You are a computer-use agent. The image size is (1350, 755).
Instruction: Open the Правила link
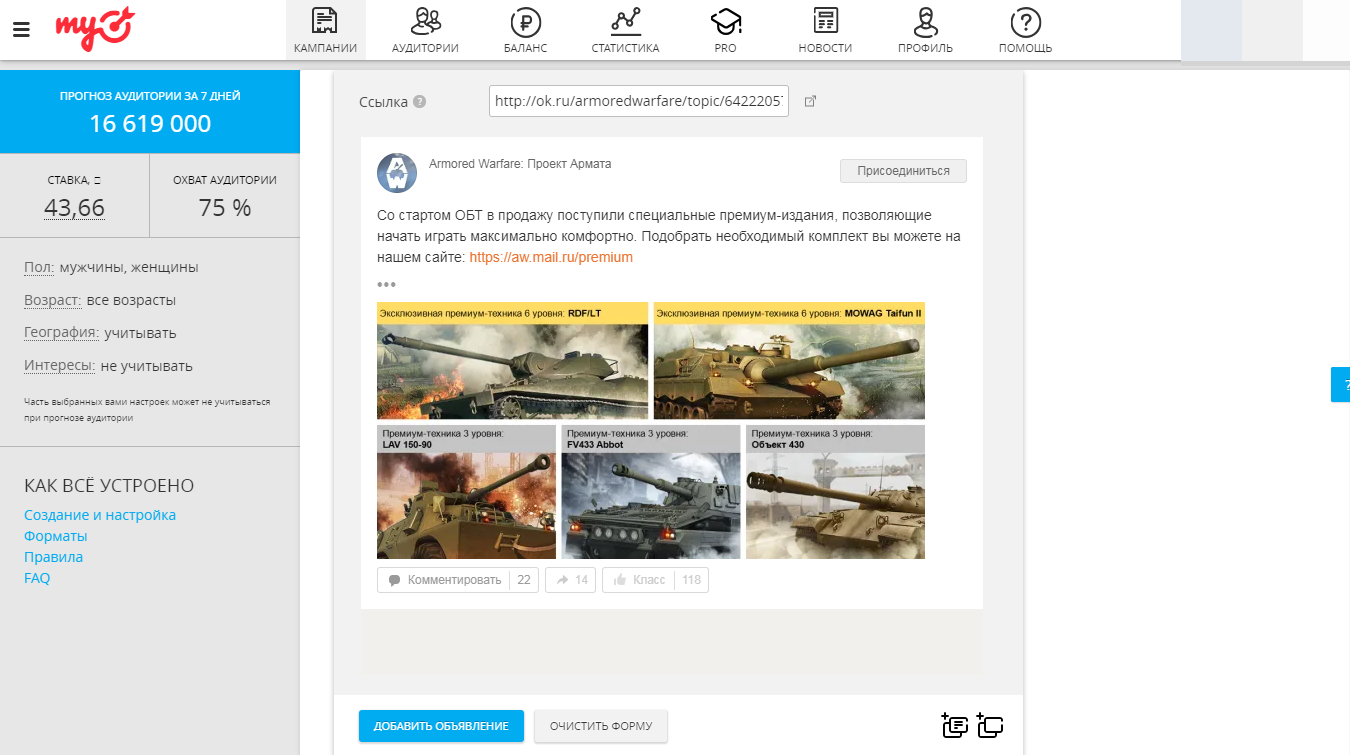coord(54,557)
